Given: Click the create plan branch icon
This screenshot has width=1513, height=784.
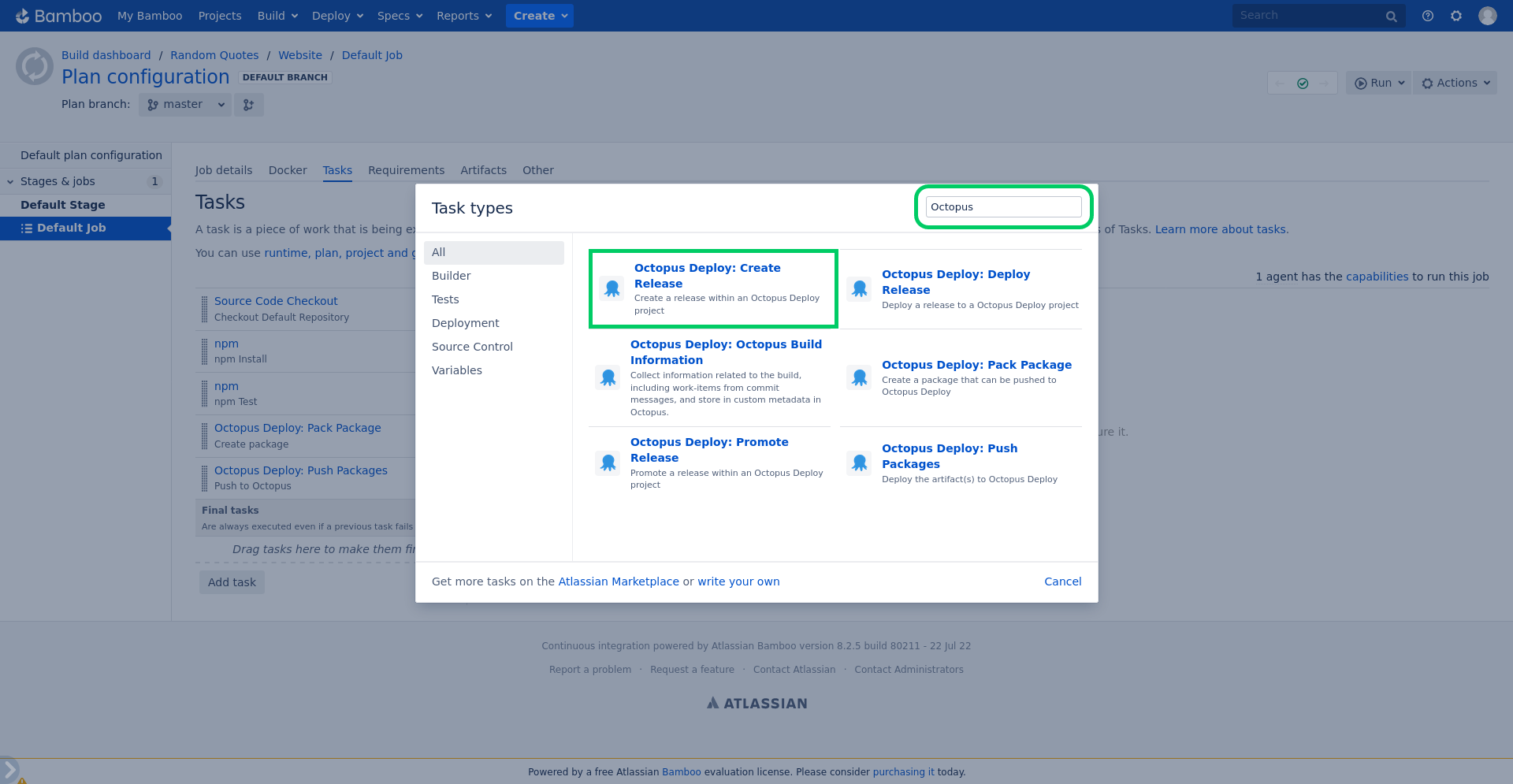Looking at the screenshot, I should pos(249,105).
